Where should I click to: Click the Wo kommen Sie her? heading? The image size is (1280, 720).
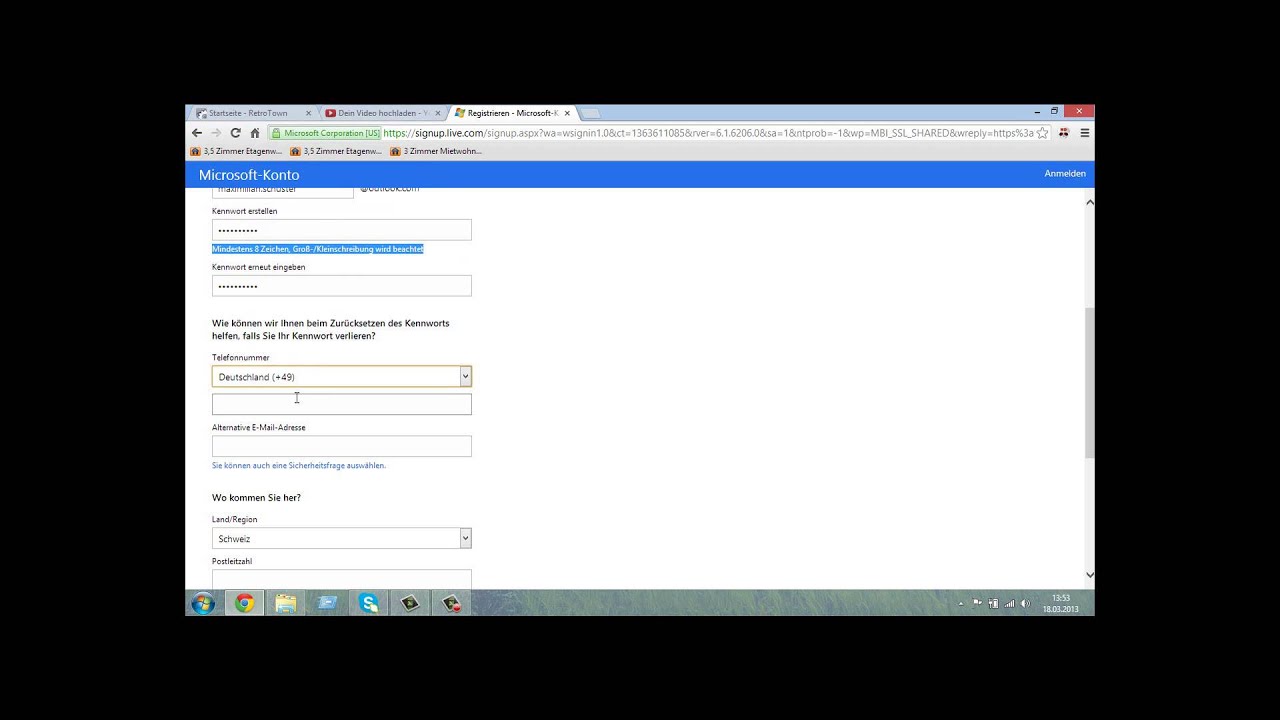pyautogui.click(x=256, y=498)
